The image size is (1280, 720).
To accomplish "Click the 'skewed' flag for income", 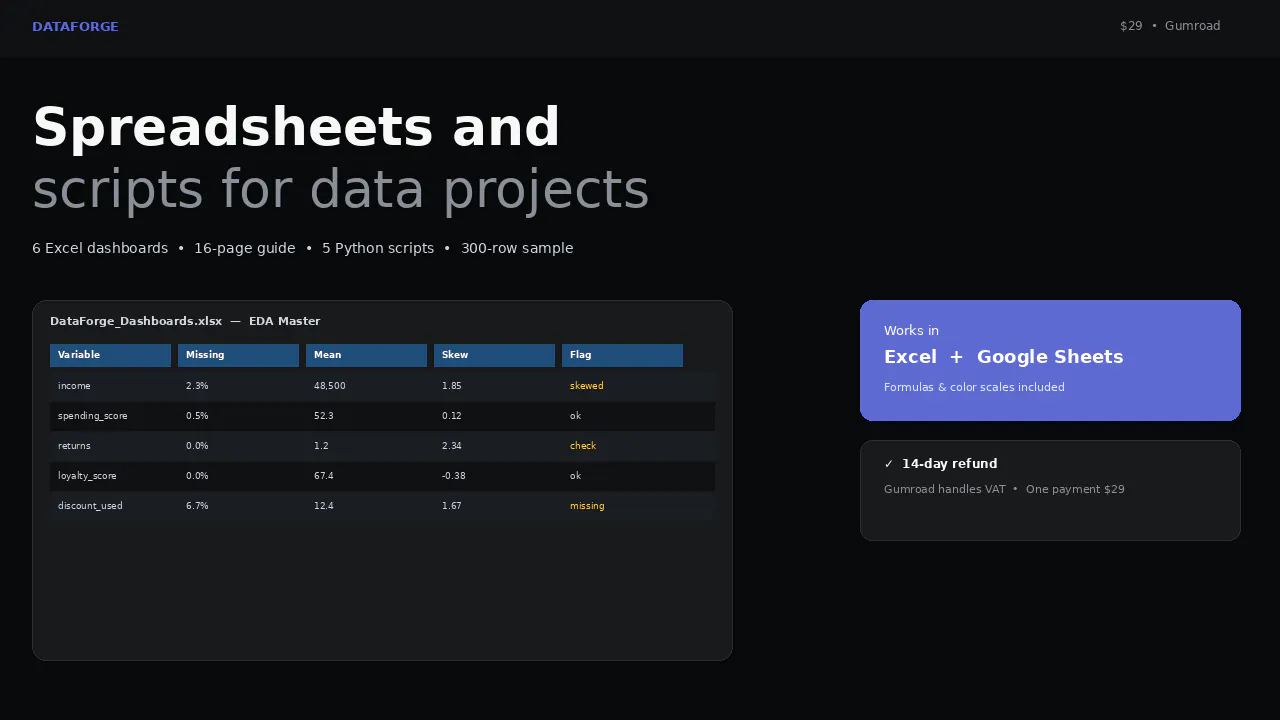I will tap(587, 386).
